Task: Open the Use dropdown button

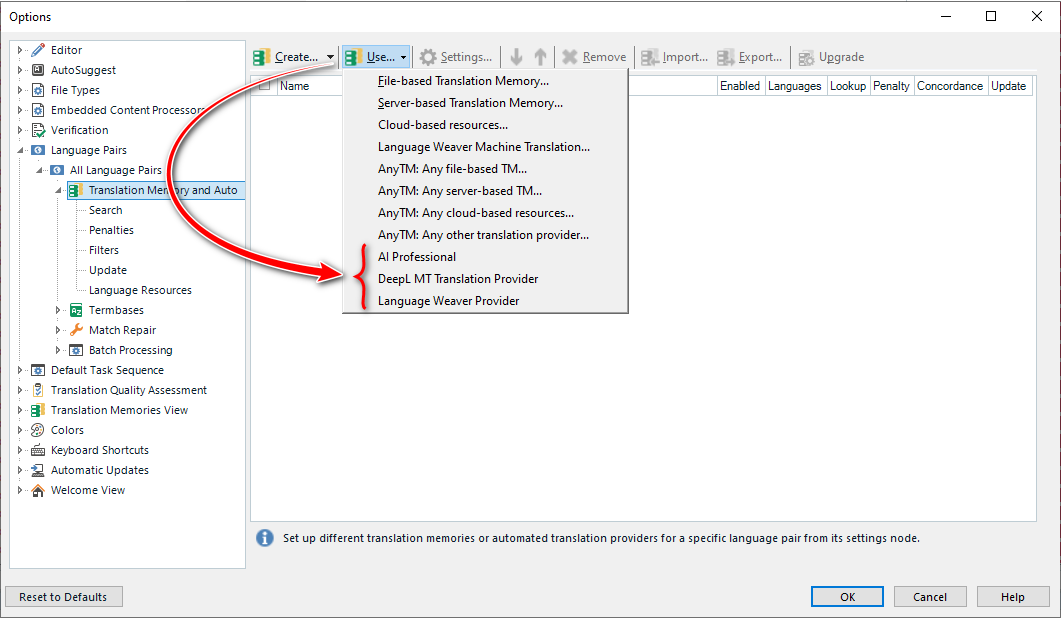Action: click(376, 57)
